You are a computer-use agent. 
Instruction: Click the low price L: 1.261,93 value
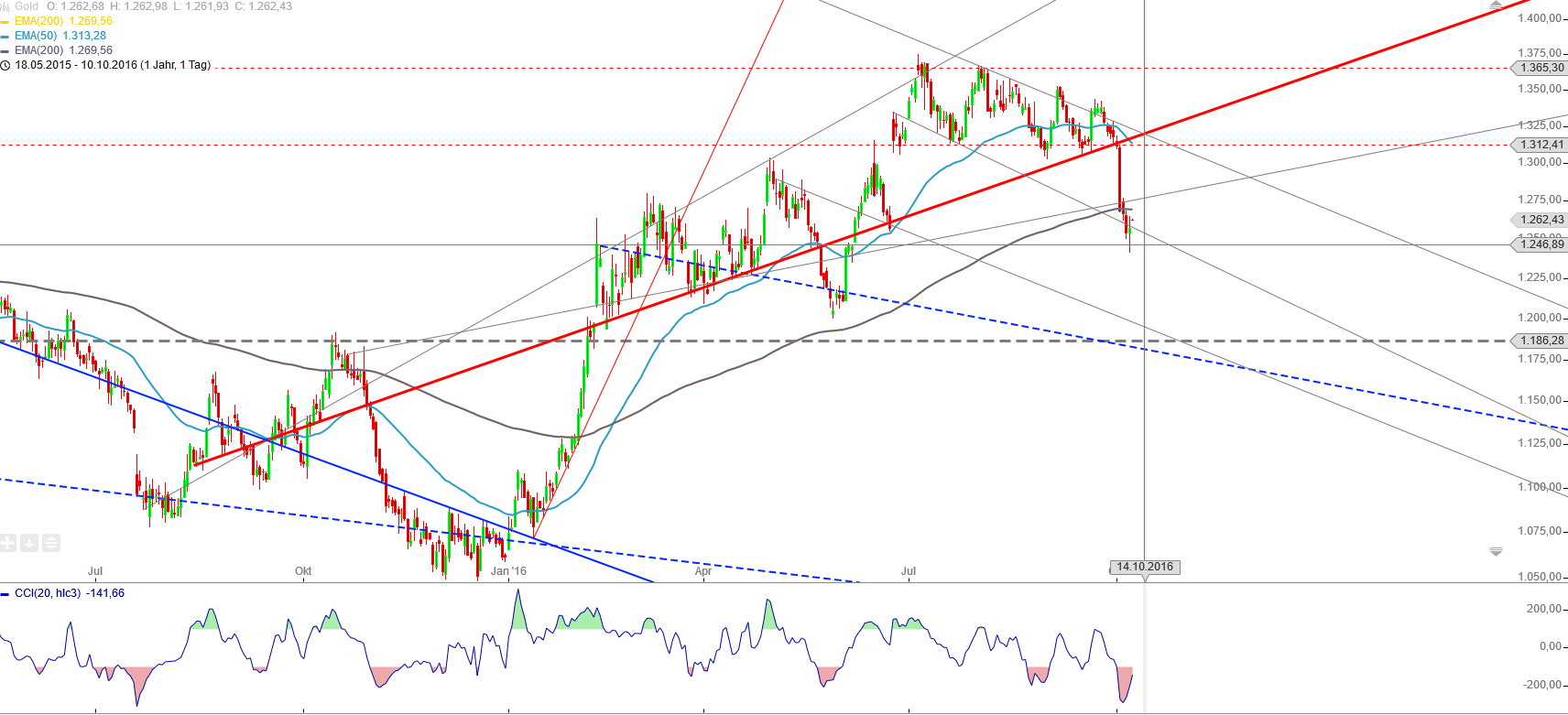[x=201, y=6]
